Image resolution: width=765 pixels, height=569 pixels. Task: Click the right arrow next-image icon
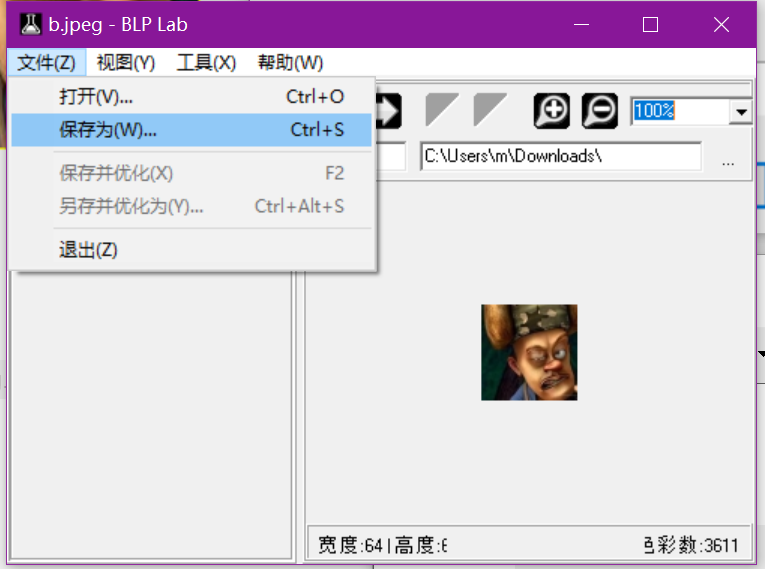[388, 111]
